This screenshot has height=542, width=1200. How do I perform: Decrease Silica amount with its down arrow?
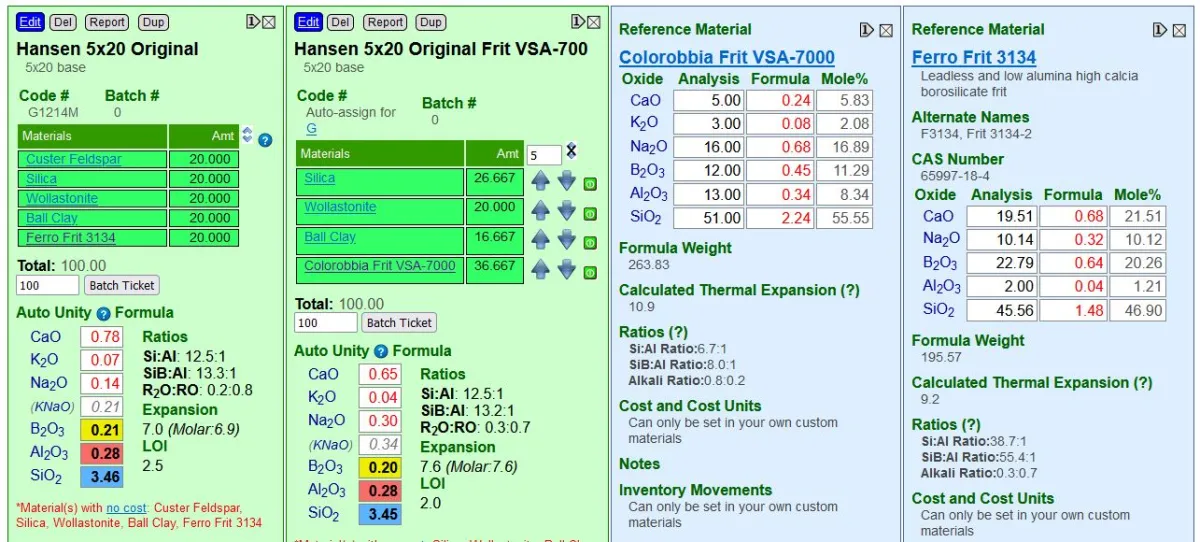coord(567,182)
